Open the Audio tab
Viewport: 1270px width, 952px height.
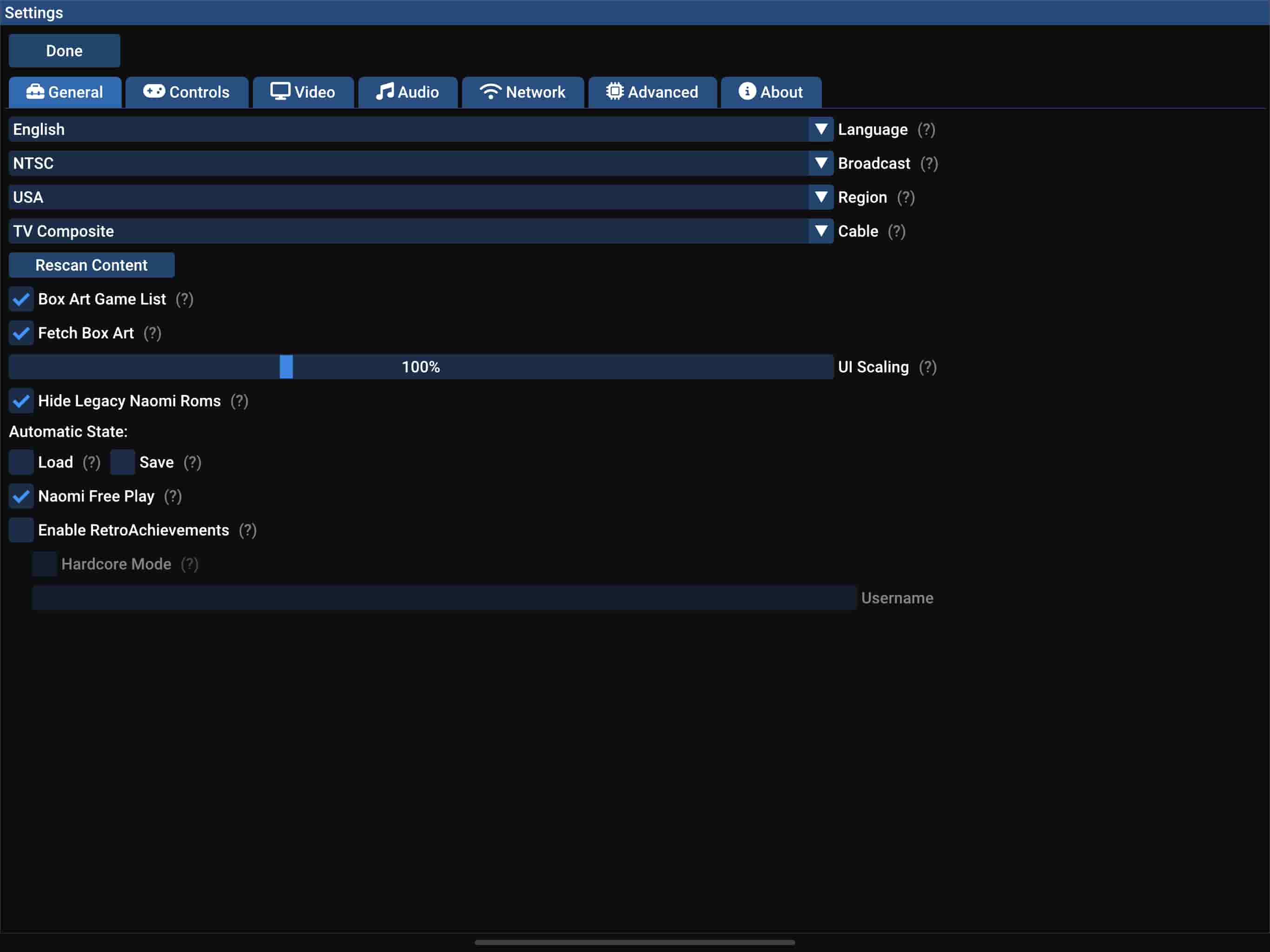click(x=408, y=92)
